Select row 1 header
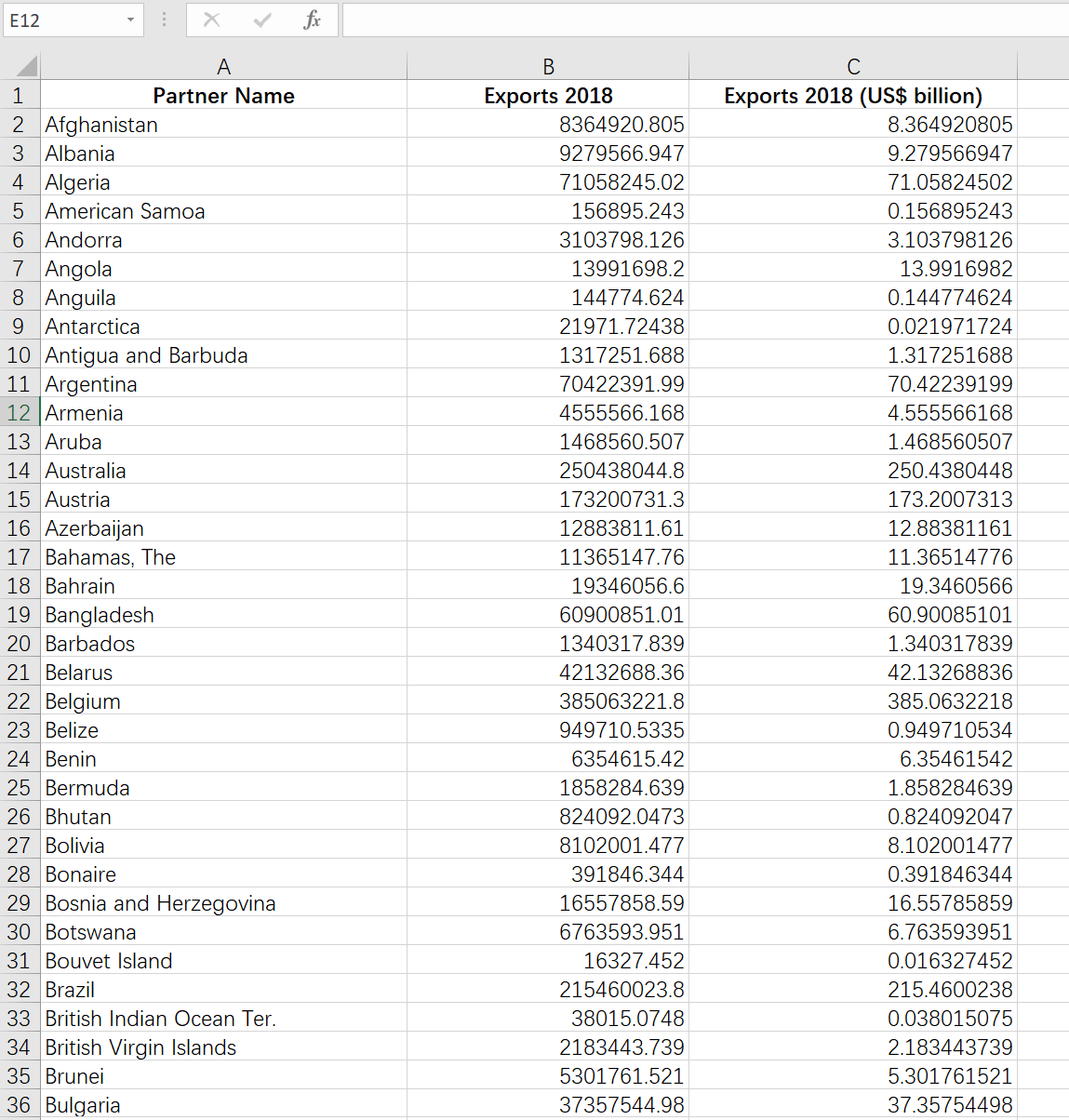The height and width of the screenshot is (1120, 1069). tap(20, 95)
